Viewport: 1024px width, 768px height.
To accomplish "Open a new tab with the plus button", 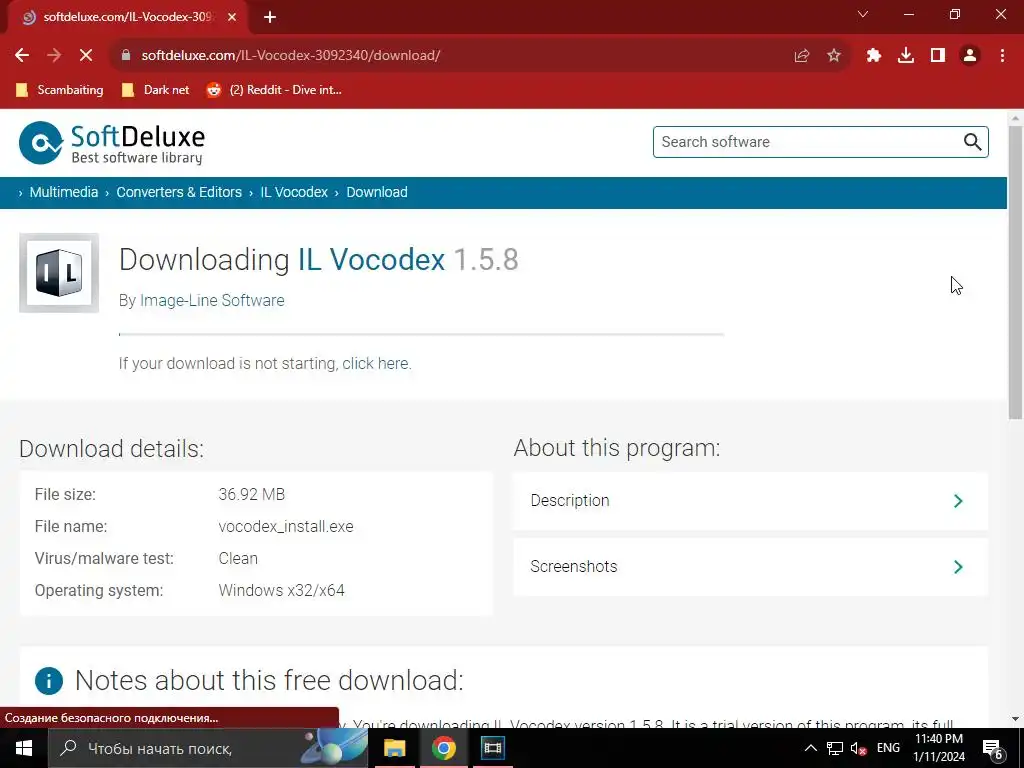I will (270, 17).
